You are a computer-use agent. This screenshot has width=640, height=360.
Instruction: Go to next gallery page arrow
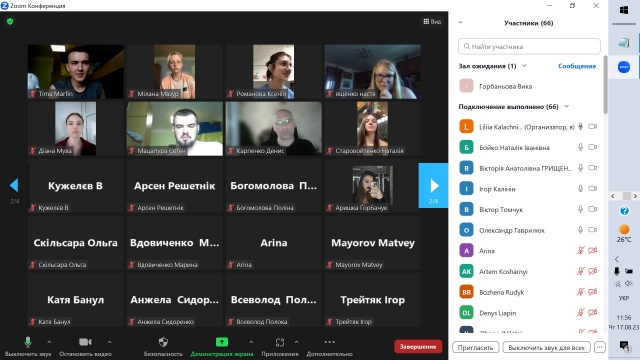[x=433, y=186]
